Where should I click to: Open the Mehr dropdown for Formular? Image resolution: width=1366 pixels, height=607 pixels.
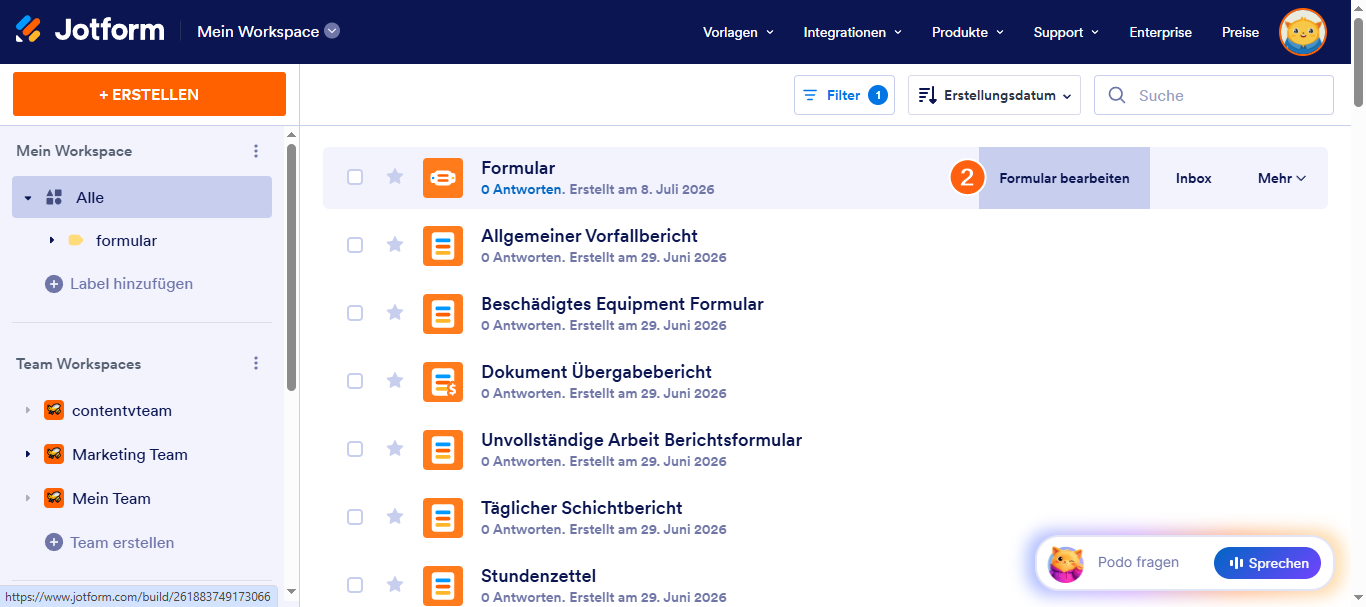[1282, 178]
